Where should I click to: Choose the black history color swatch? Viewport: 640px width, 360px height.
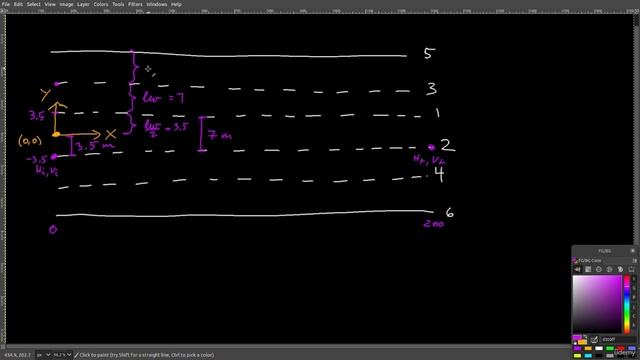coord(599,356)
